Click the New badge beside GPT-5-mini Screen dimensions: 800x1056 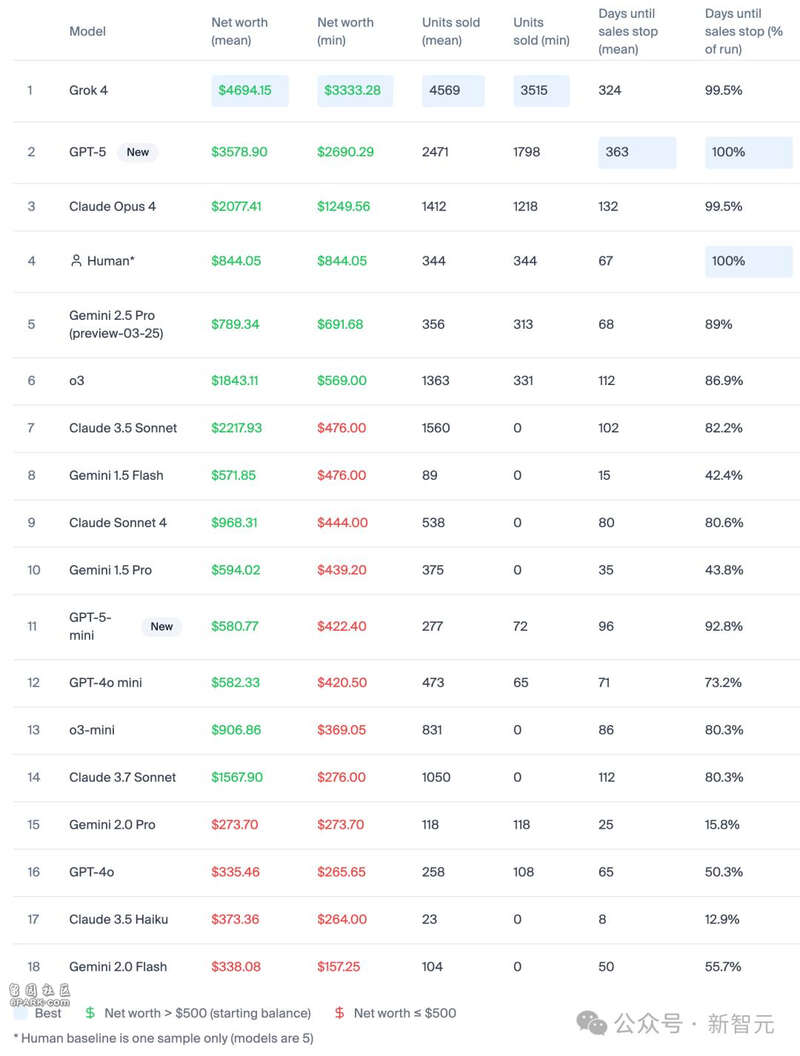coord(162,626)
